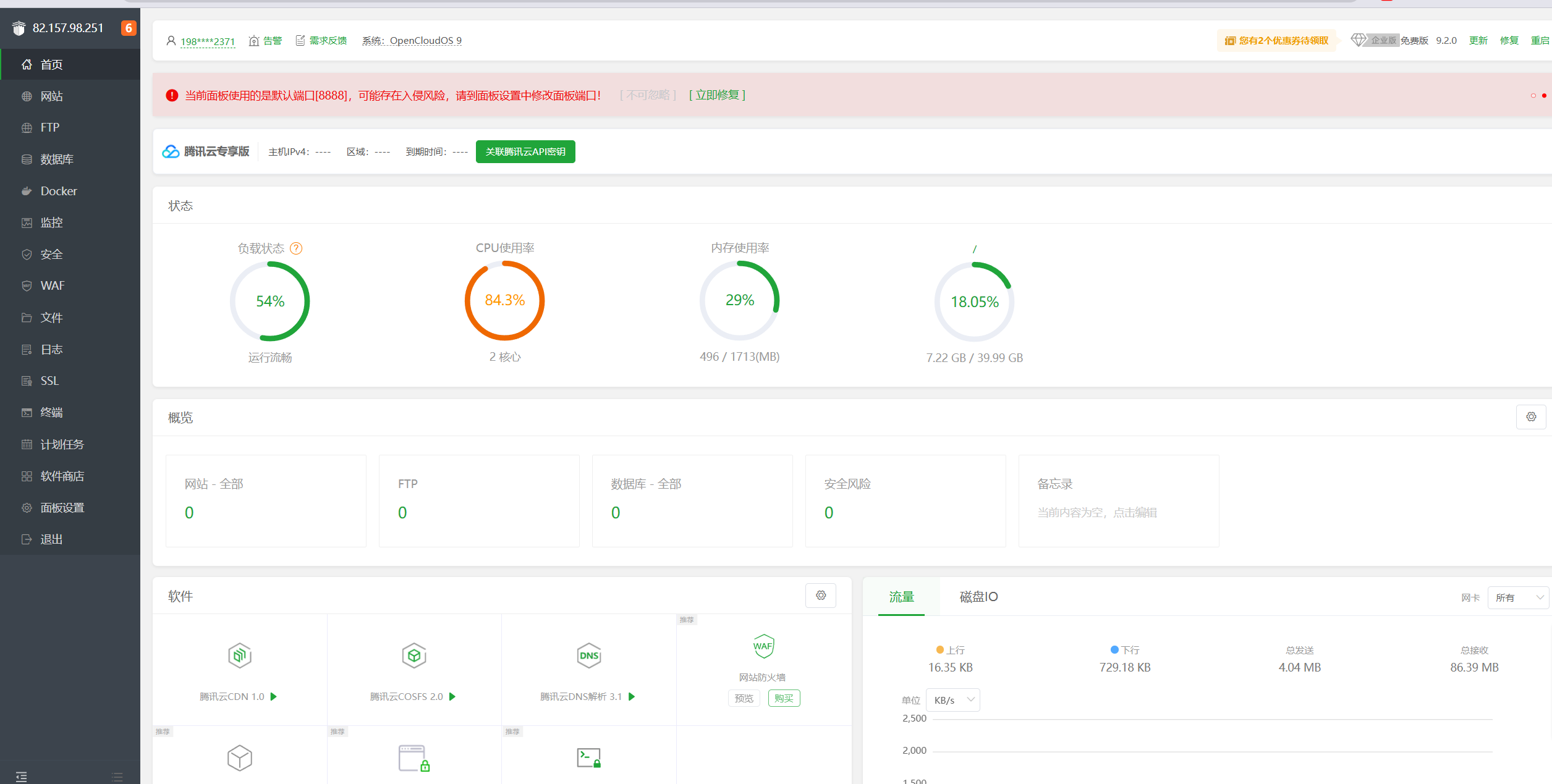Click the 安全 shield icon in sidebar
This screenshot has height=784, width=1552.
point(27,254)
